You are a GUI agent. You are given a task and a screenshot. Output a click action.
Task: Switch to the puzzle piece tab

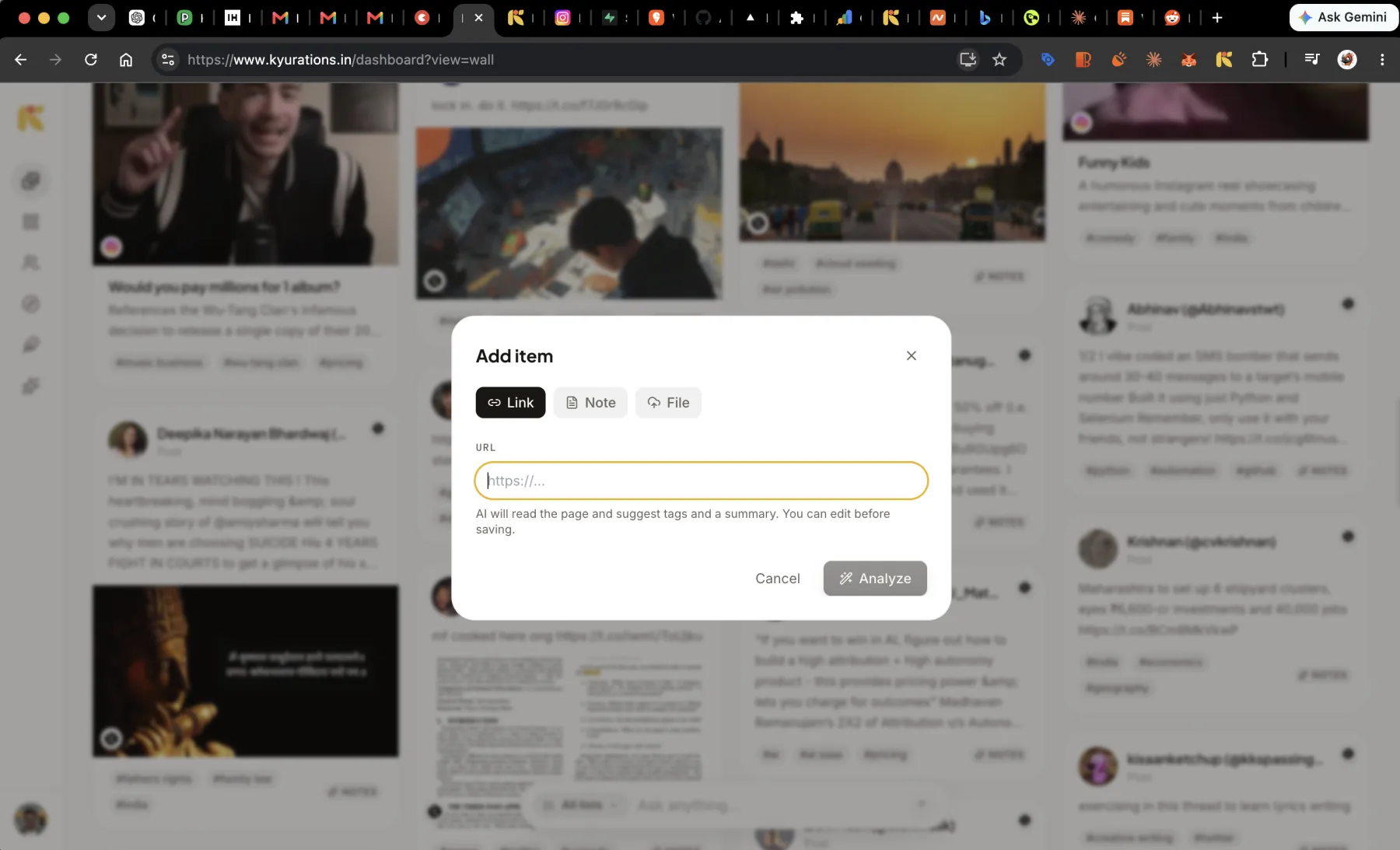(x=796, y=17)
